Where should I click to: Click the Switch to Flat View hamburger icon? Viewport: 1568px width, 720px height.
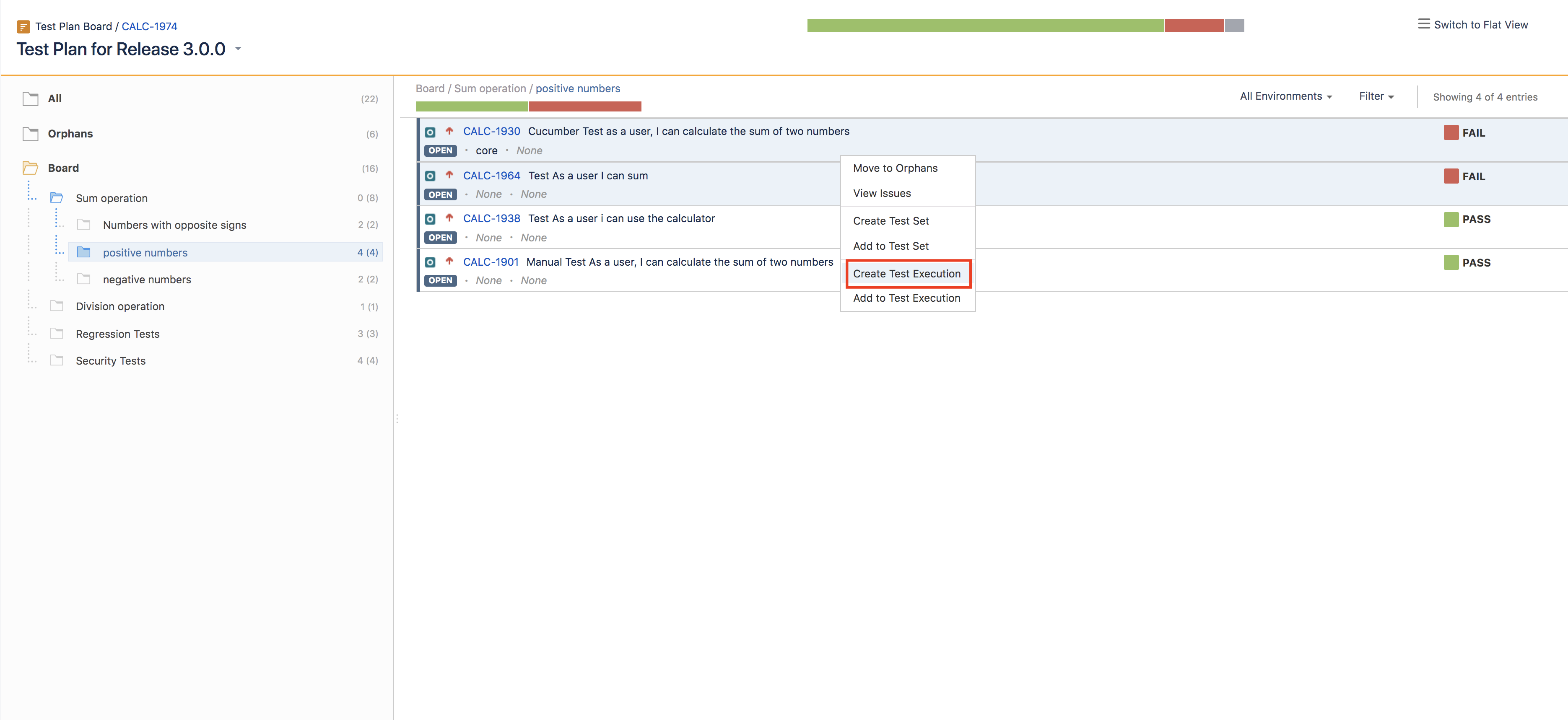tap(1424, 24)
